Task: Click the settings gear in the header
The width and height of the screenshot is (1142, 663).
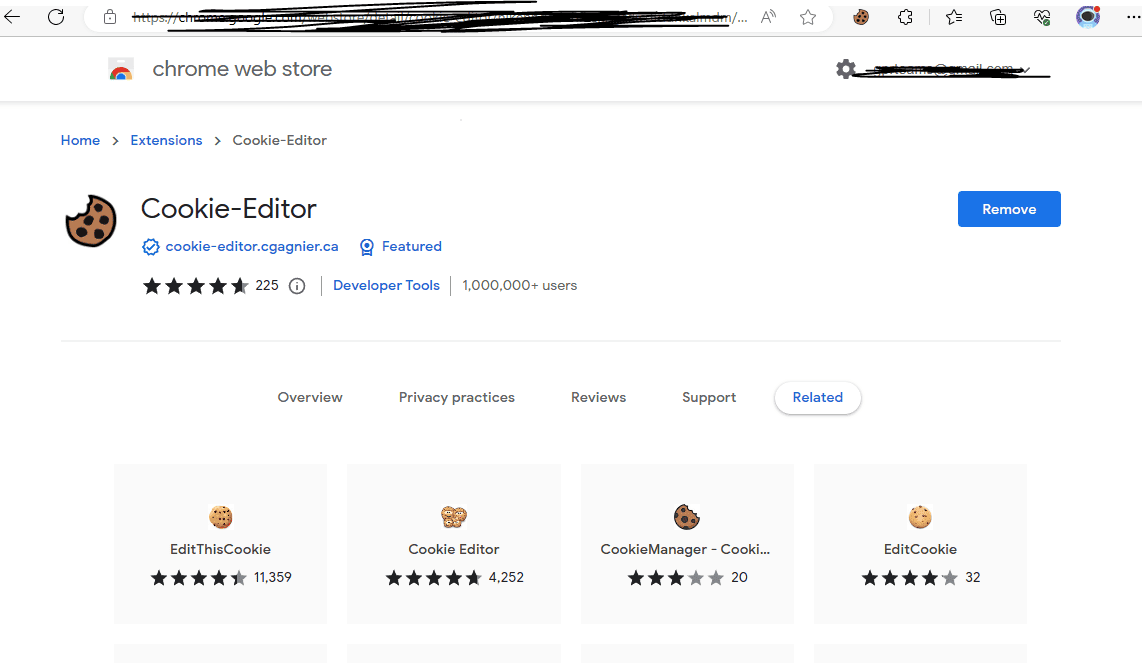Action: pos(846,69)
